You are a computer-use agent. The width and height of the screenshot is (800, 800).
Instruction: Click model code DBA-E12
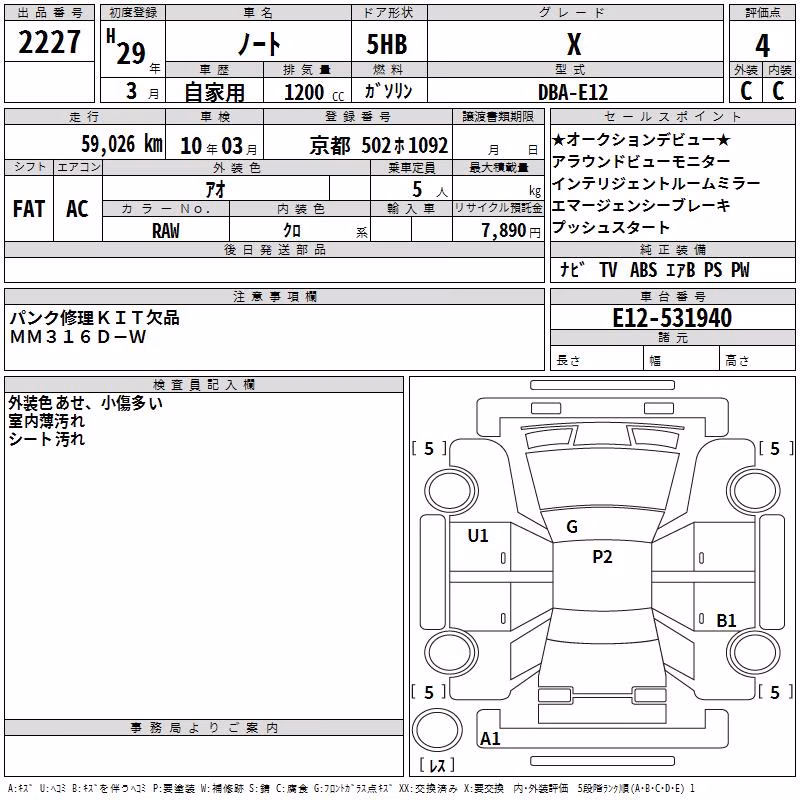(573, 92)
